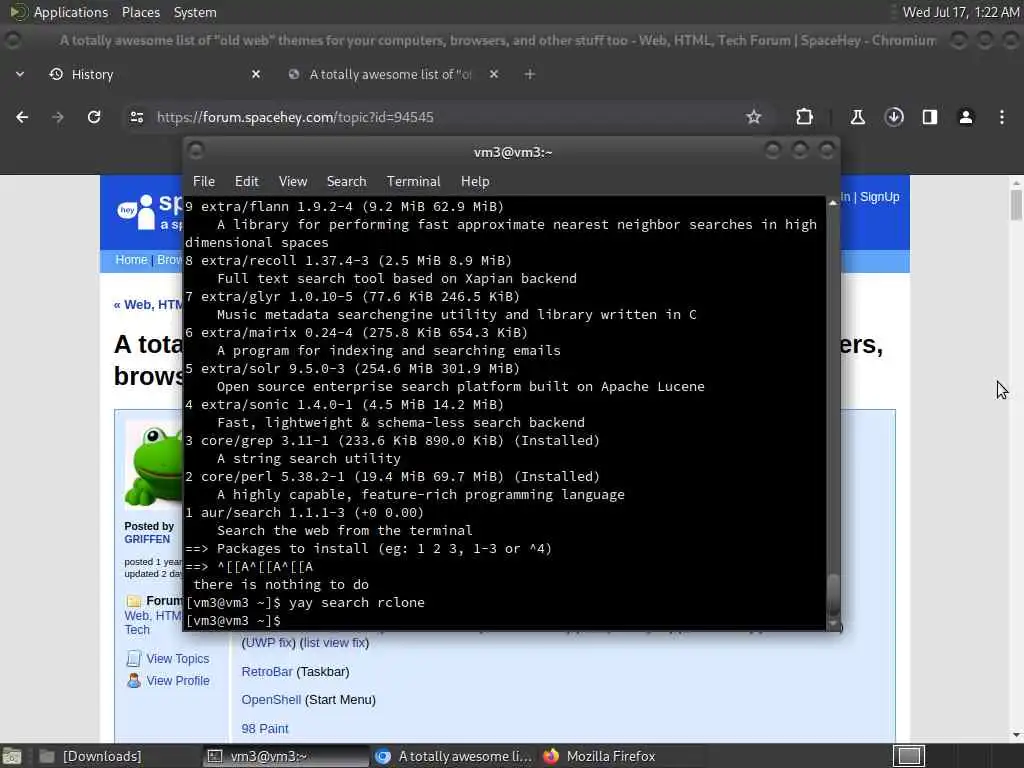
Task: Open the 98 Paint link
Action: click(x=264, y=729)
